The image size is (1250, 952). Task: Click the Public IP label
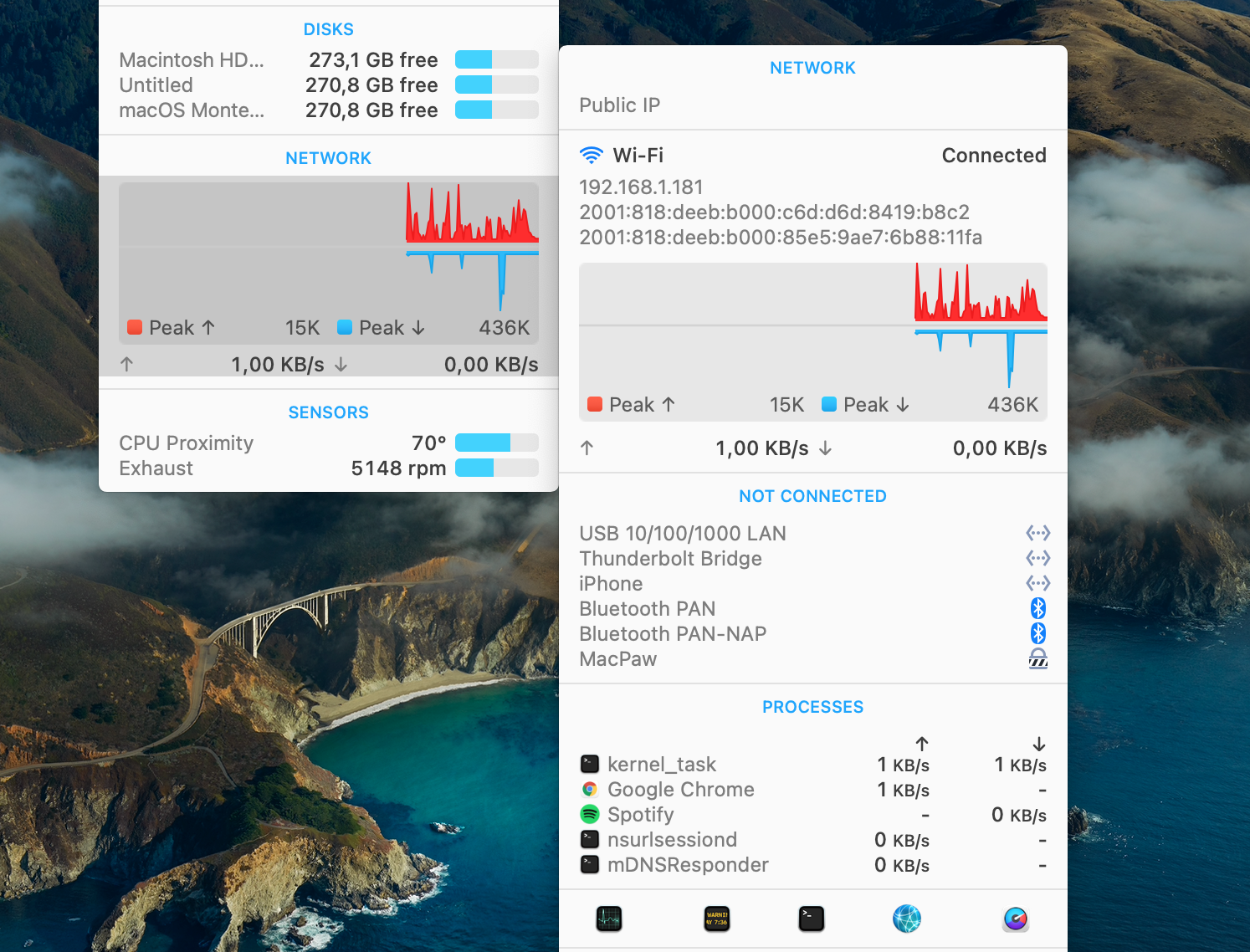(619, 105)
